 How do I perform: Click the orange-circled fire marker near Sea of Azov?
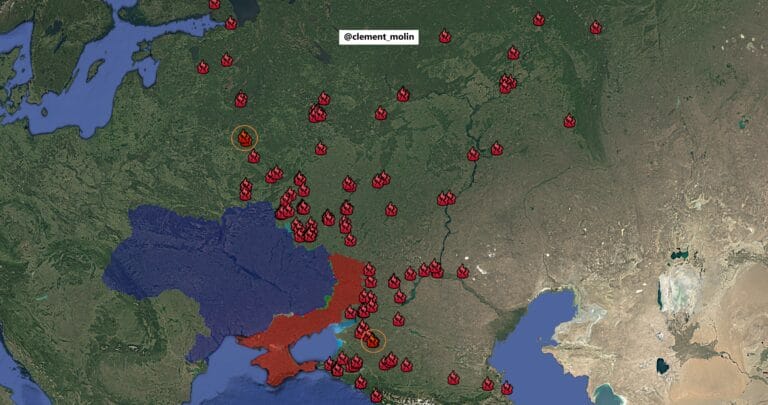pos(372,340)
